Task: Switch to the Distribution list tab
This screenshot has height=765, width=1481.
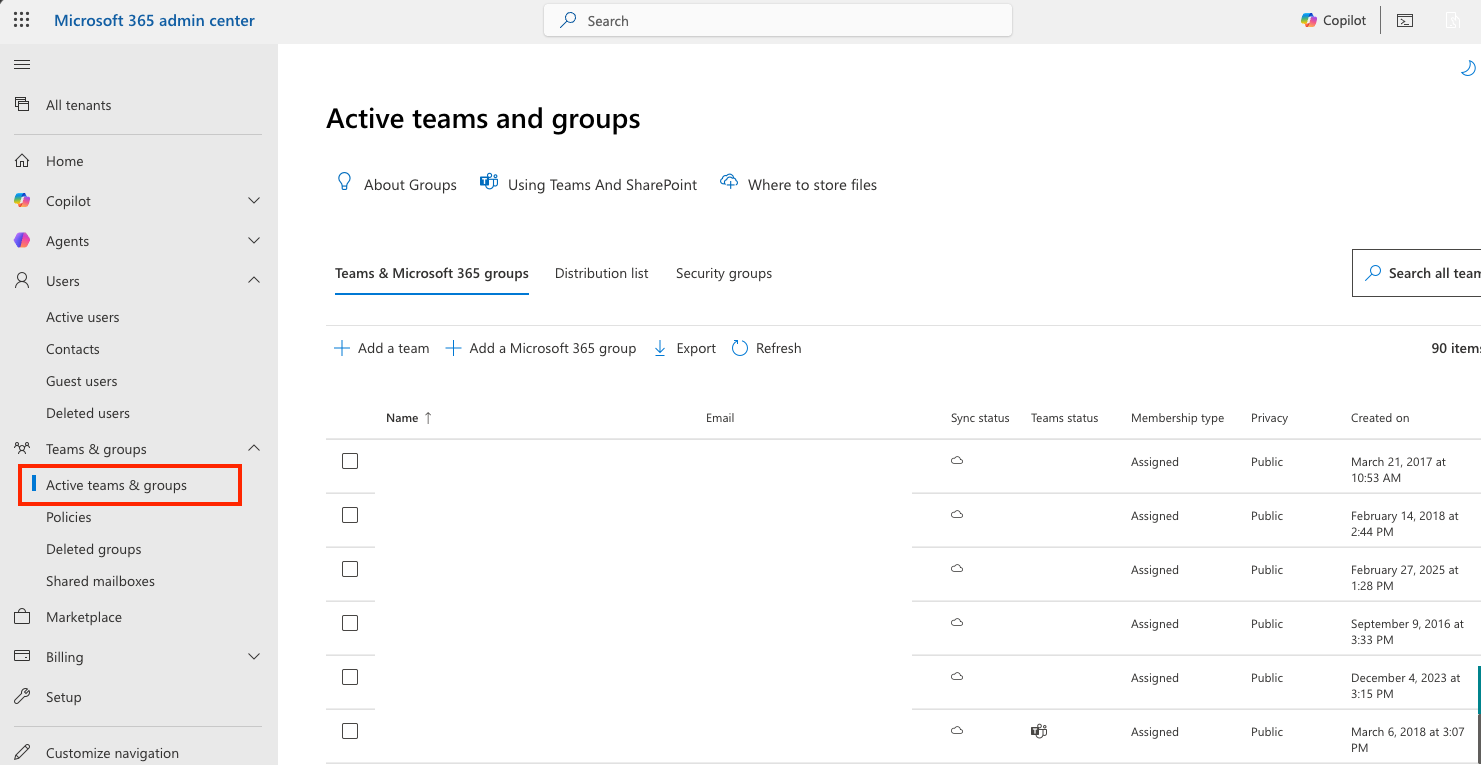Action: pos(601,272)
